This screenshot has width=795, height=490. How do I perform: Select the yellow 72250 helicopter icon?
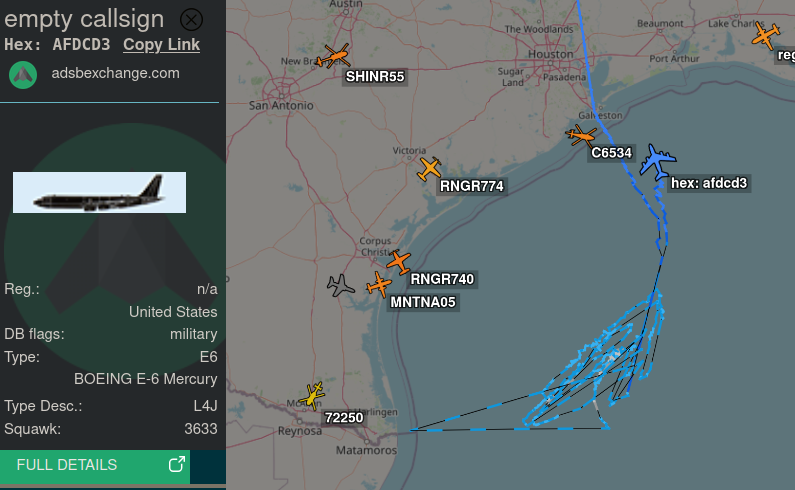(312, 396)
